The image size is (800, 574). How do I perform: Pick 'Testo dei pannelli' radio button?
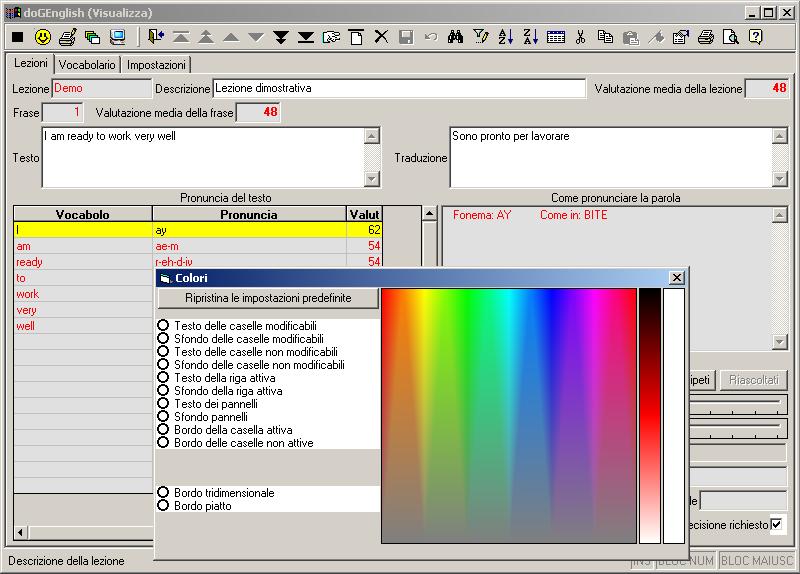163,403
